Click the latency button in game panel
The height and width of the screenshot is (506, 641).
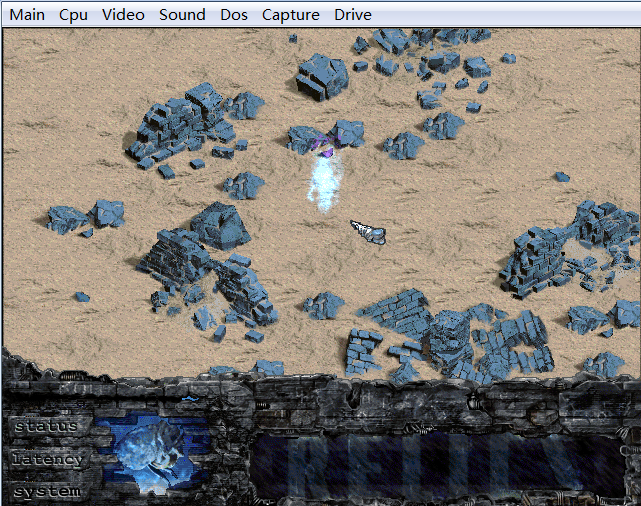[47, 460]
